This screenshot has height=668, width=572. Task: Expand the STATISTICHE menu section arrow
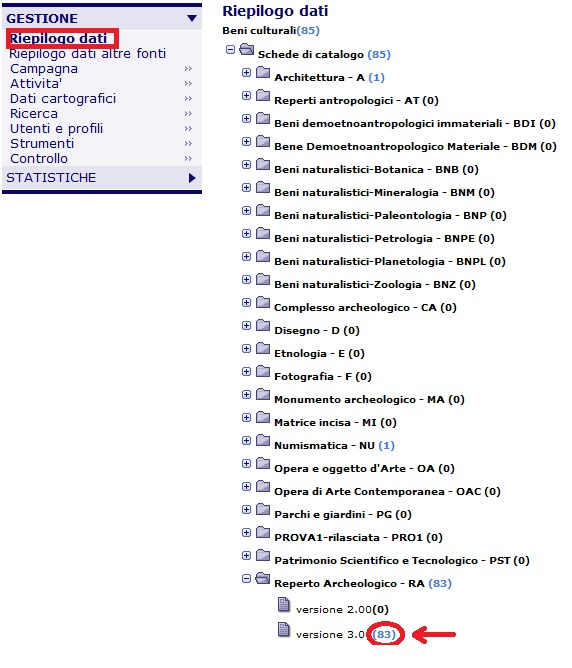tap(192, 178)
